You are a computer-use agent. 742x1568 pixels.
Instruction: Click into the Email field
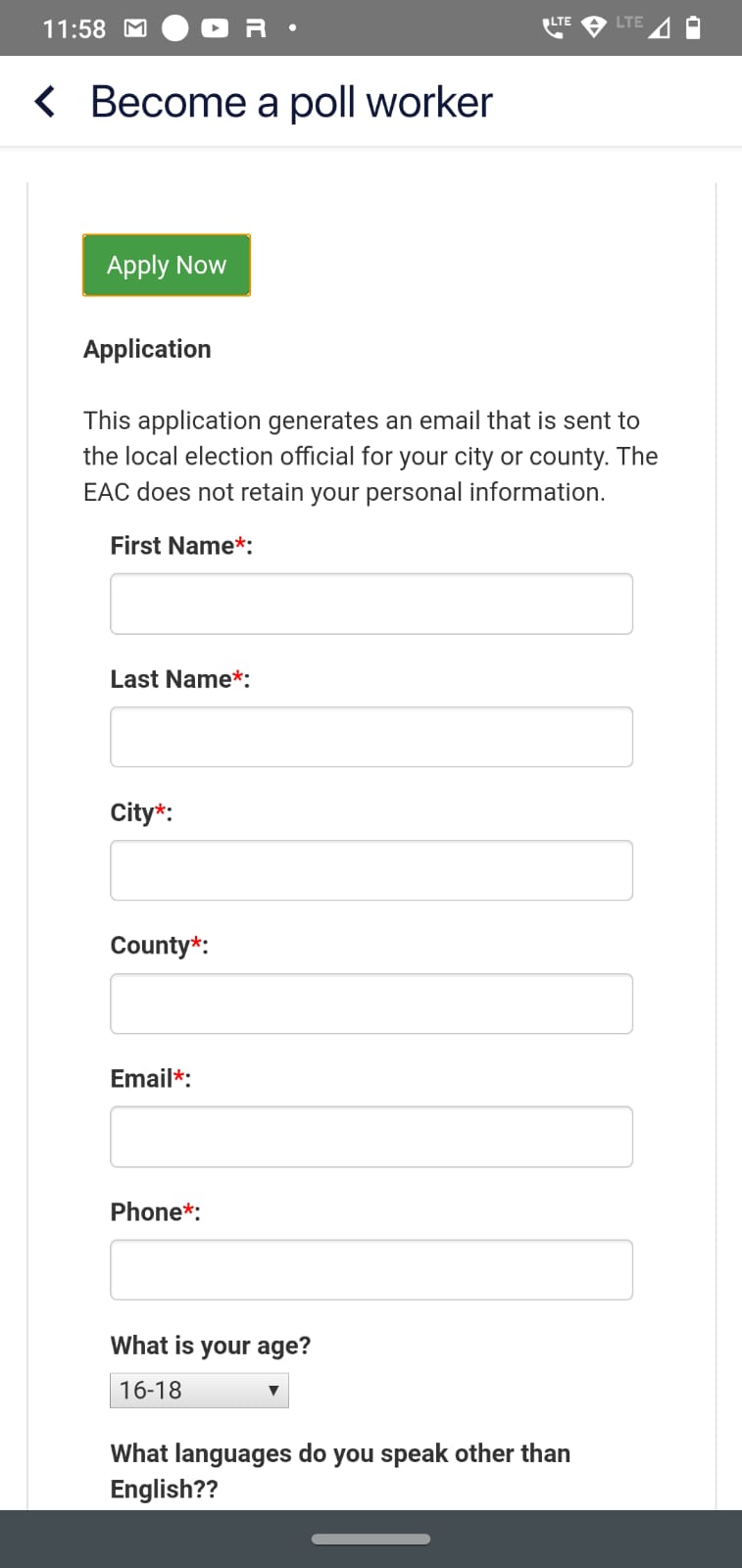[371, 1137]
